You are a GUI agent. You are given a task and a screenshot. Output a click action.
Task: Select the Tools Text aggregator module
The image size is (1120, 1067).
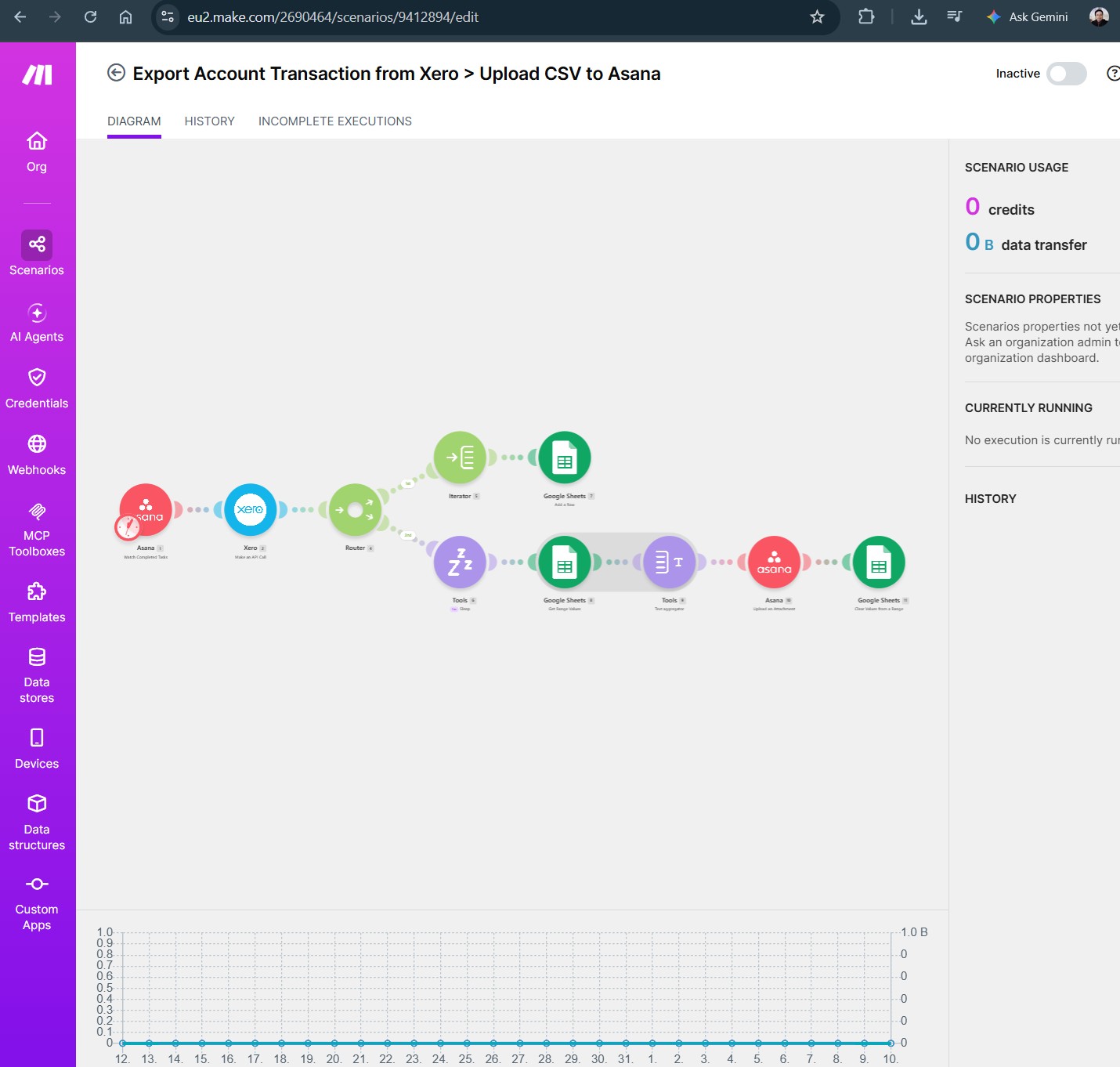click(670, 562)
